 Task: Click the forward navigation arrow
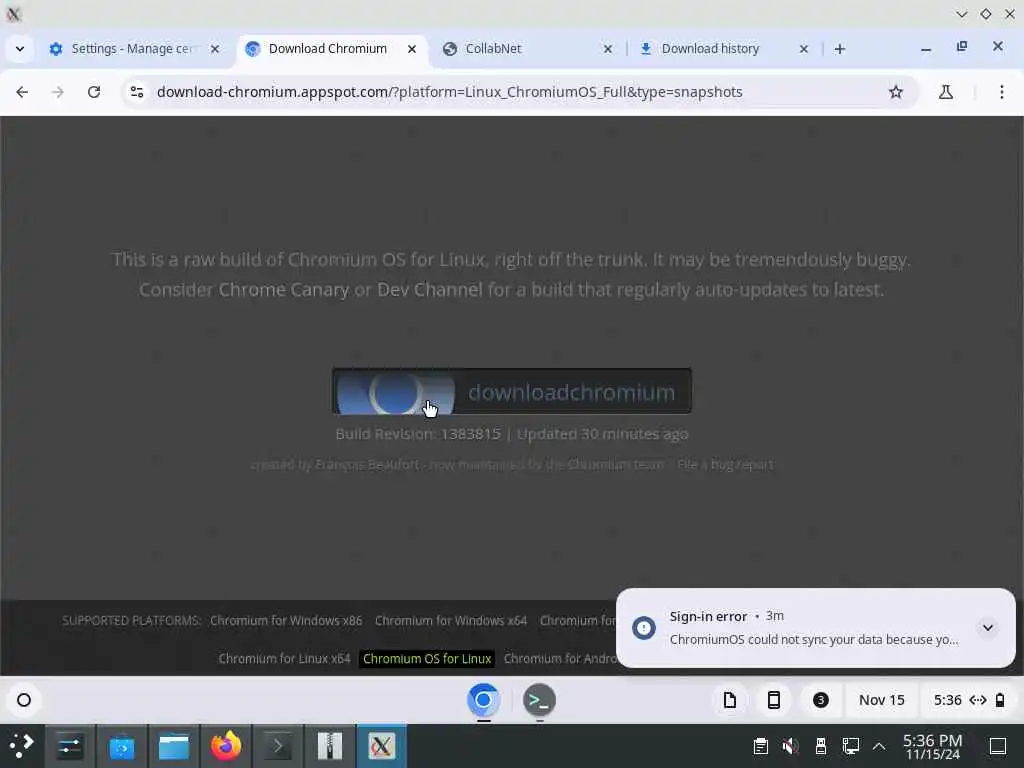[x=57, y=92]
